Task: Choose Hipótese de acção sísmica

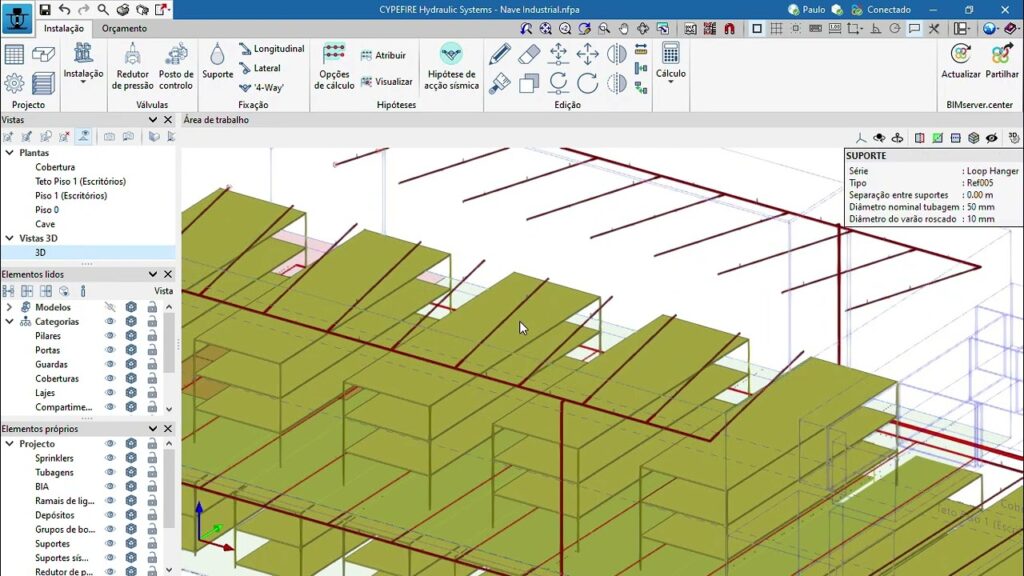Action: 451,66
